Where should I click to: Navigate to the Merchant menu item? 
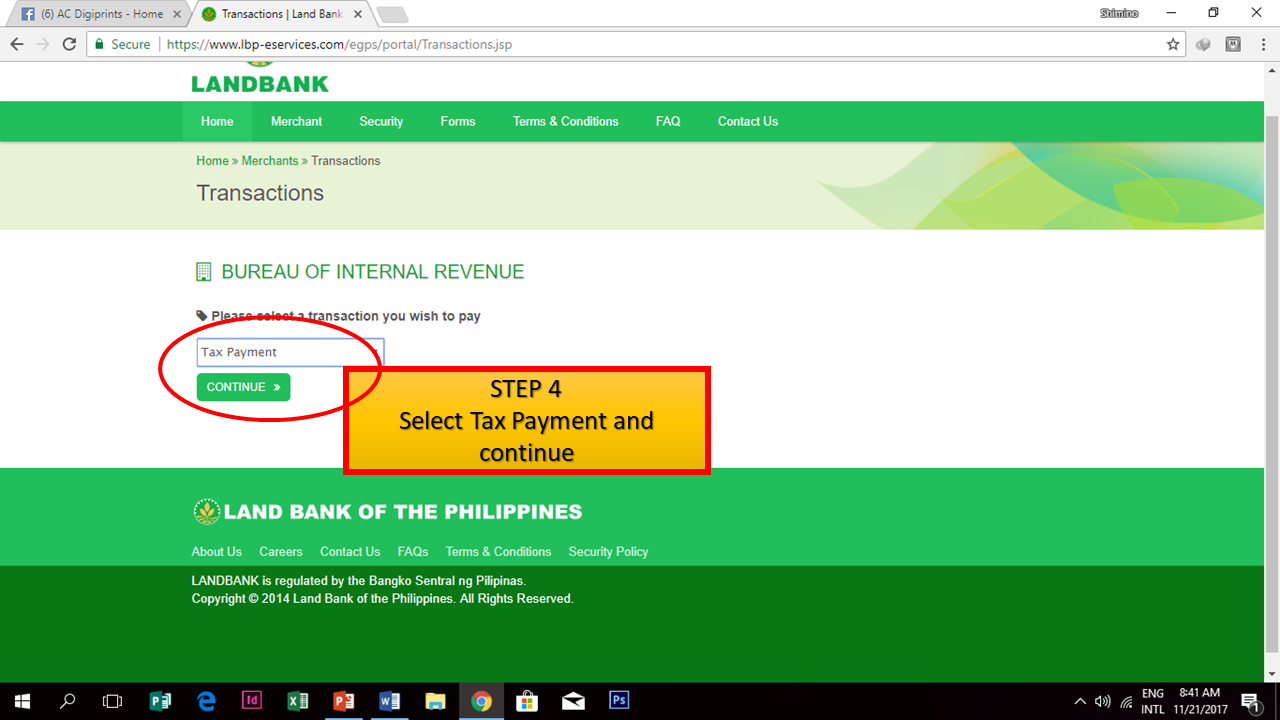296,121
